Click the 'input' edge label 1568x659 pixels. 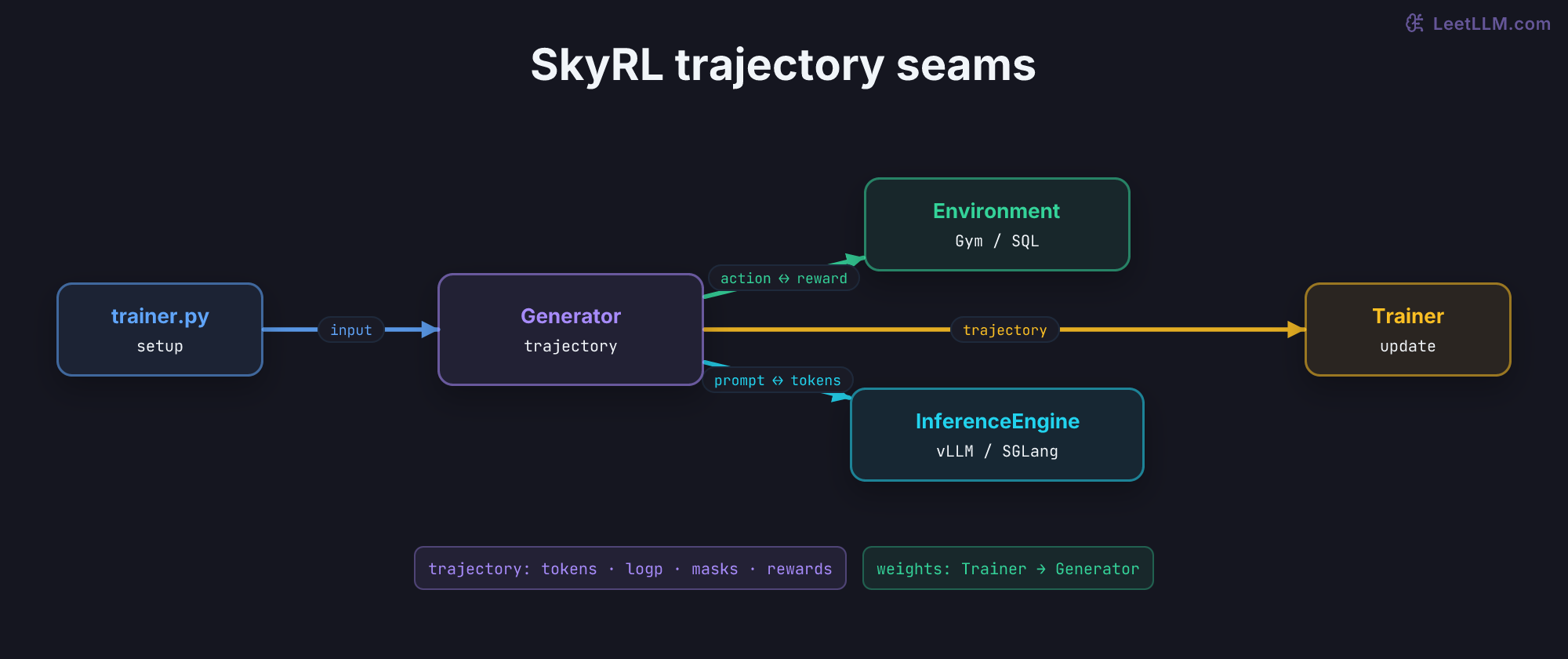pyautogui.click(x=351, y=330)
